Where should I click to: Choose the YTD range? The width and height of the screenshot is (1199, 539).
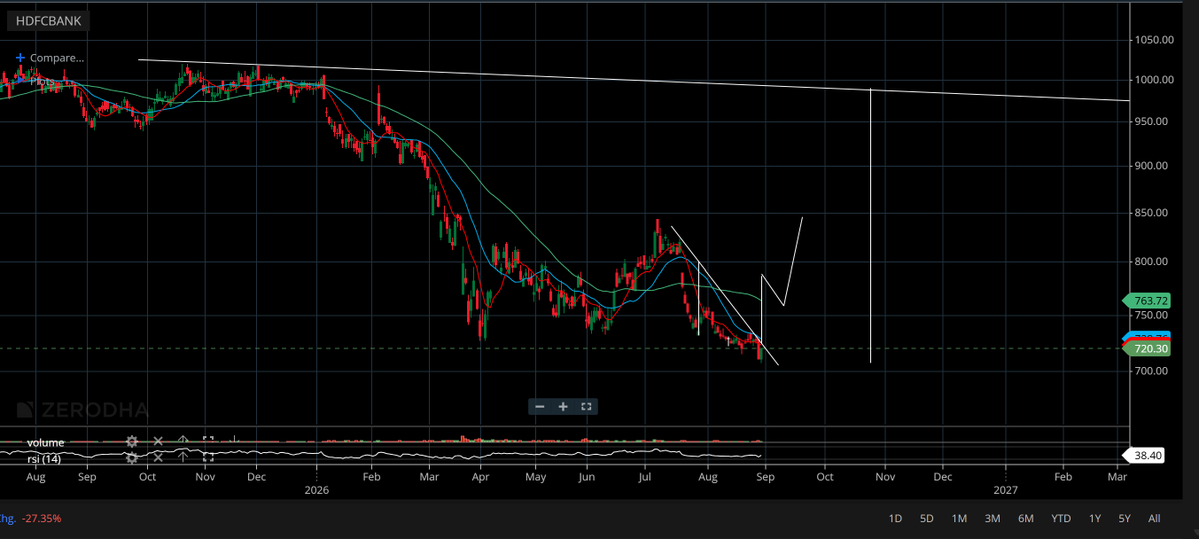(x=1061, y=518)
